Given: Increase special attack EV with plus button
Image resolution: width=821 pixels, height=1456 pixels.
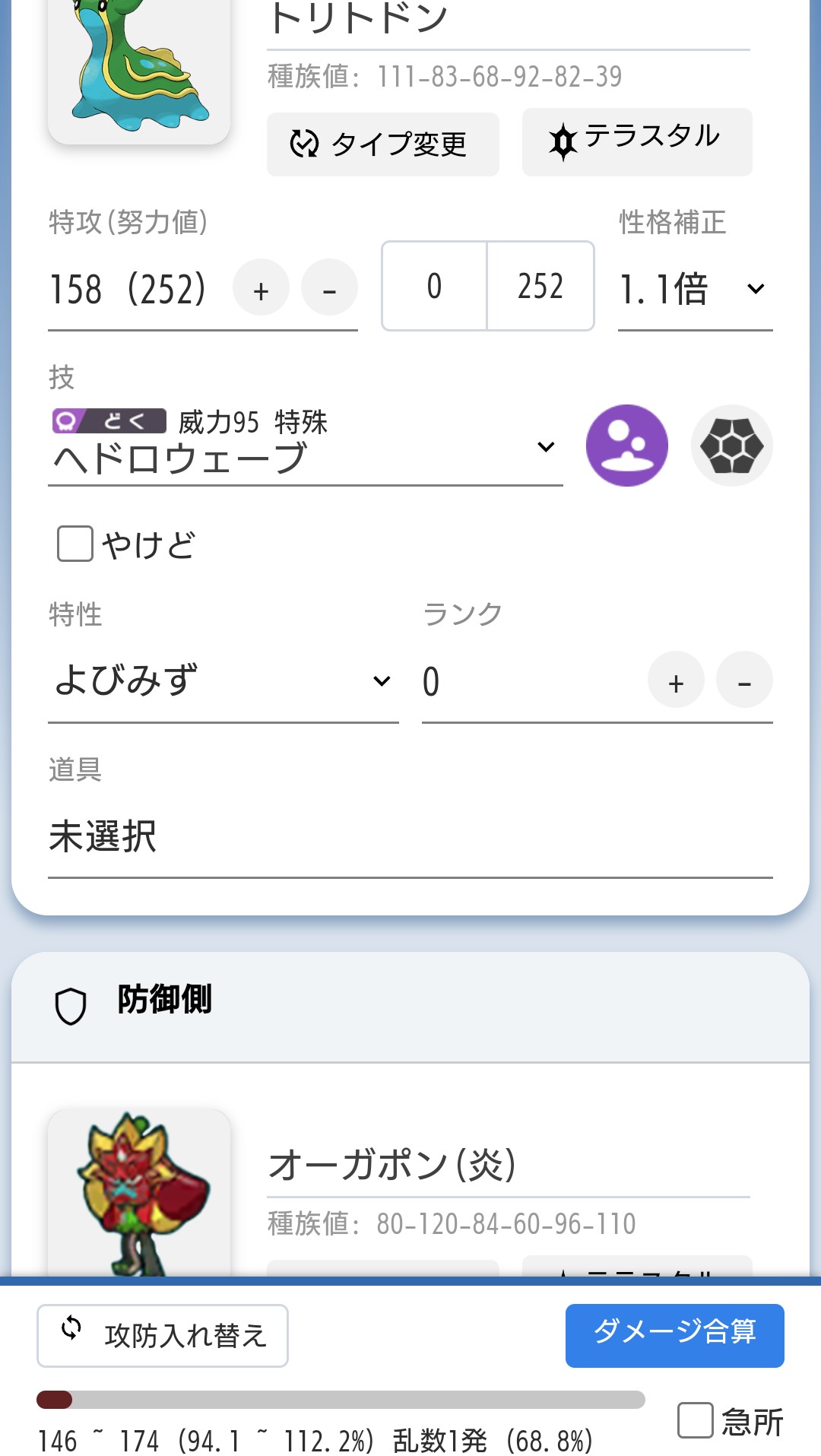Looking at the screenshot, I should pyautogui.click(x=261, y=287).
